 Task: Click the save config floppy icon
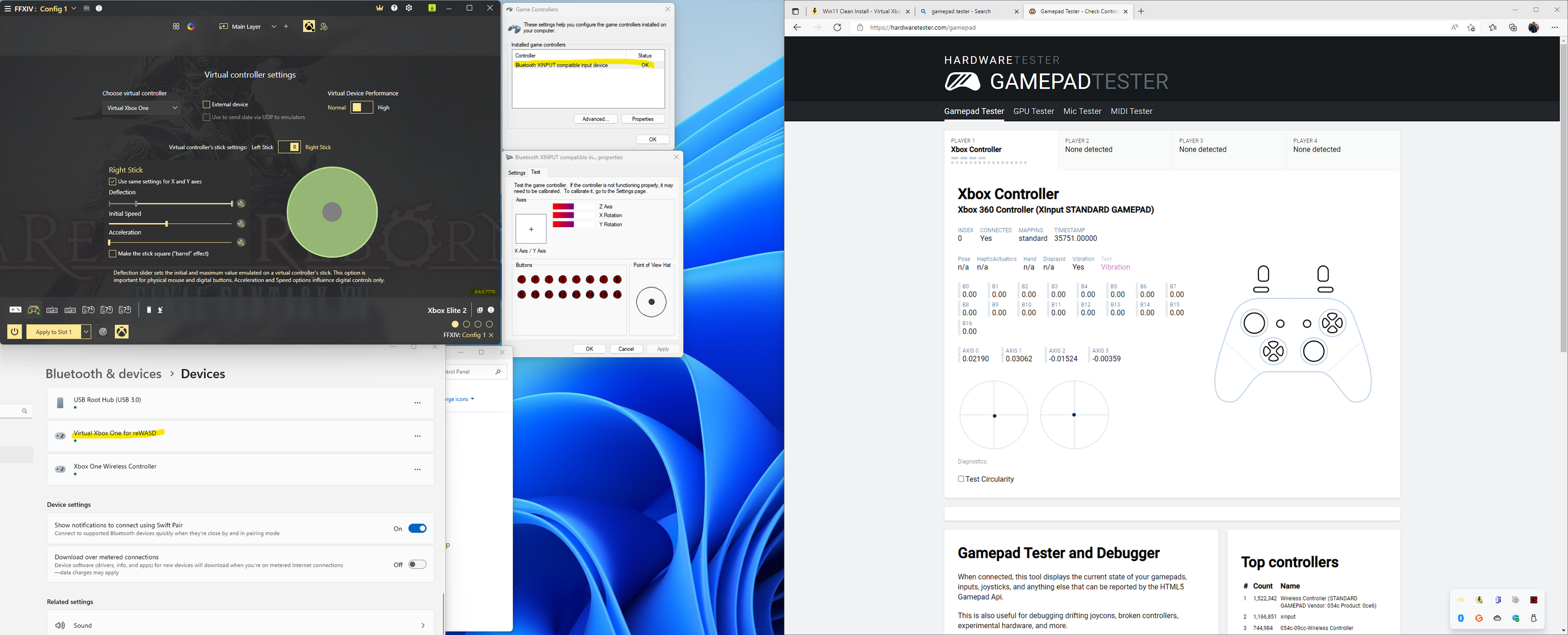click(x=87, y=9)
